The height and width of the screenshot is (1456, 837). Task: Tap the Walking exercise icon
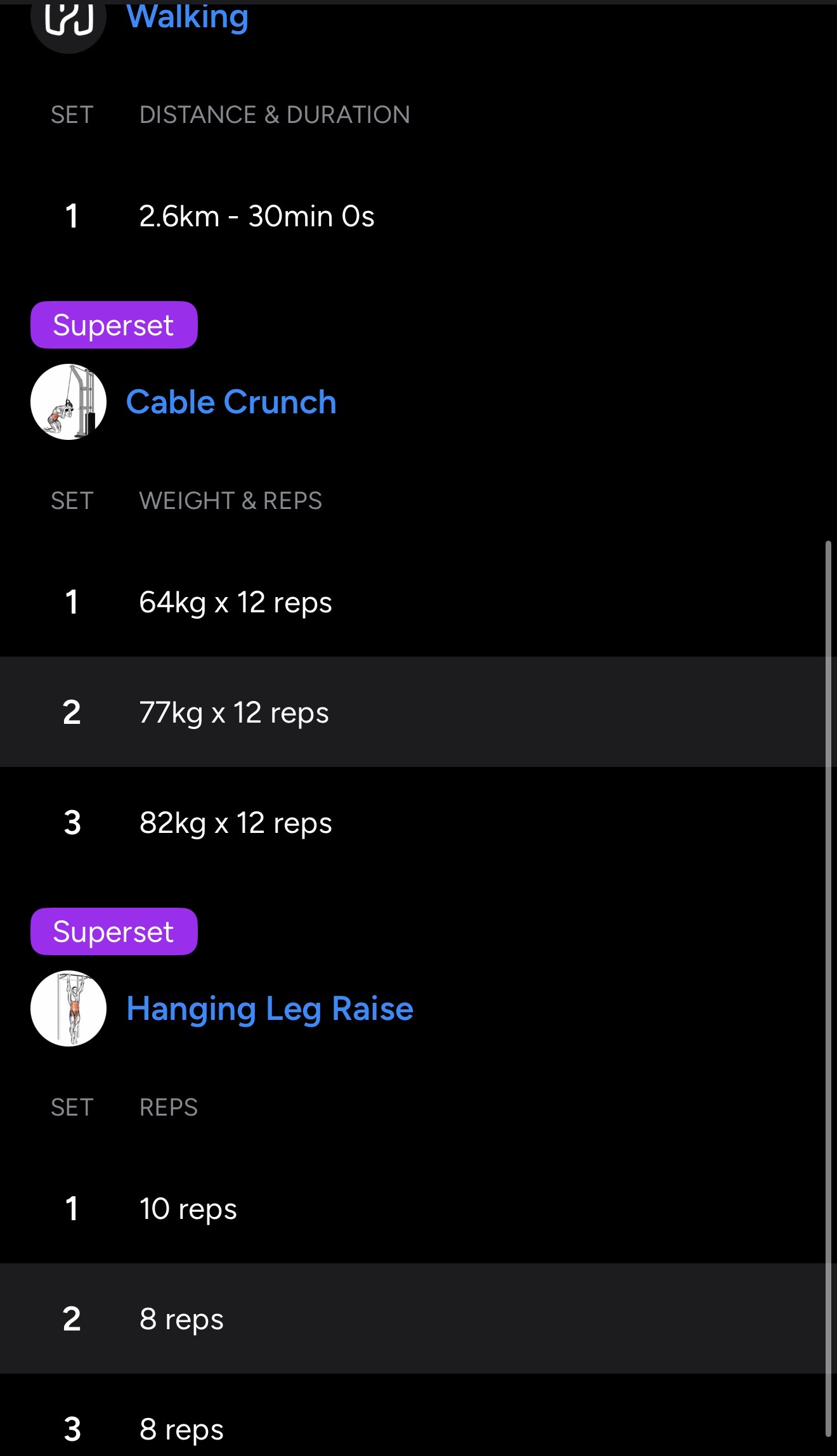68,20
